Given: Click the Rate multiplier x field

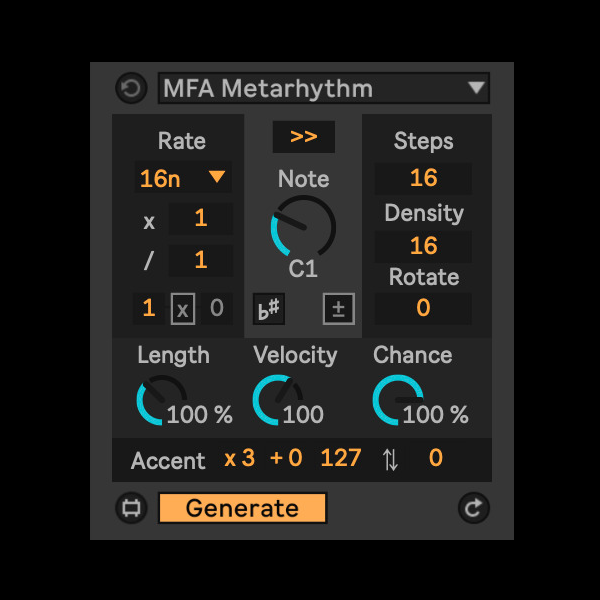Looking at the screenshot, I should 201,218.
